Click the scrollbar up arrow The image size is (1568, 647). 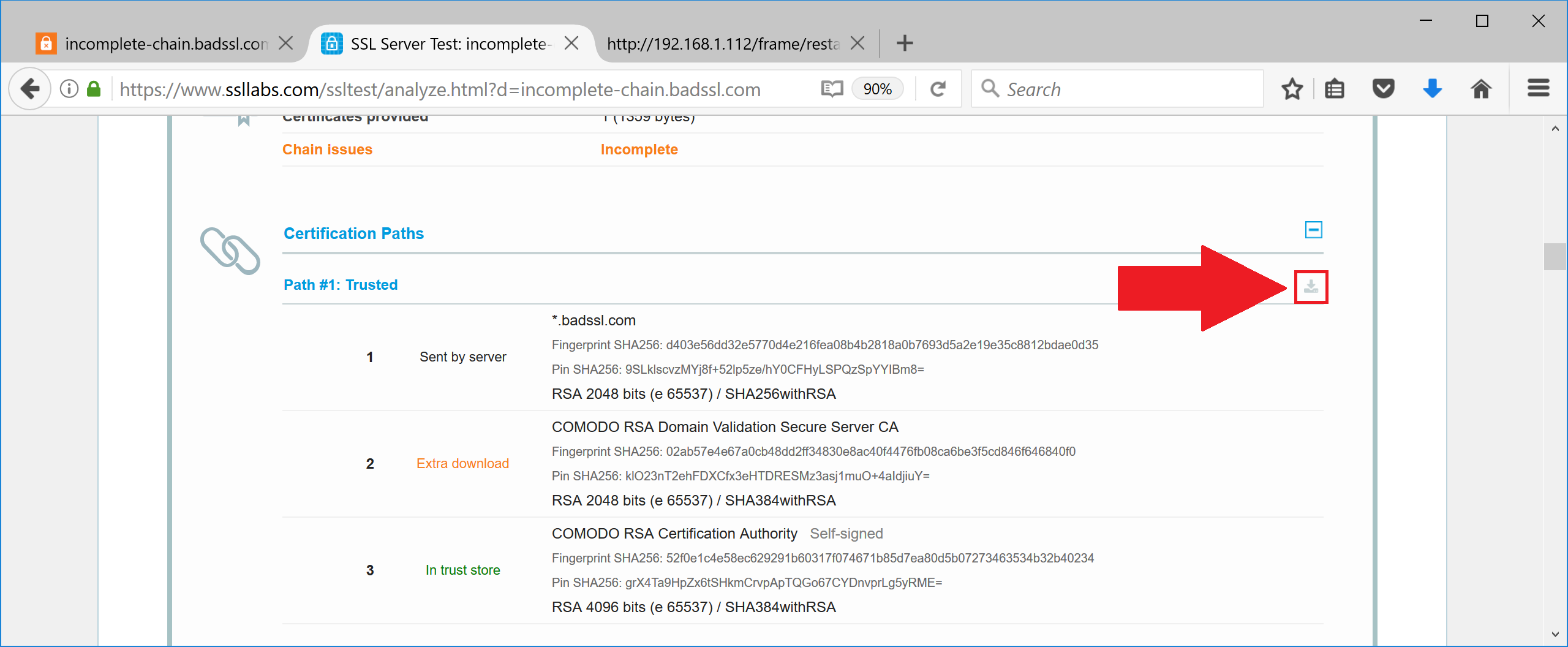[x=1555, y=129]
